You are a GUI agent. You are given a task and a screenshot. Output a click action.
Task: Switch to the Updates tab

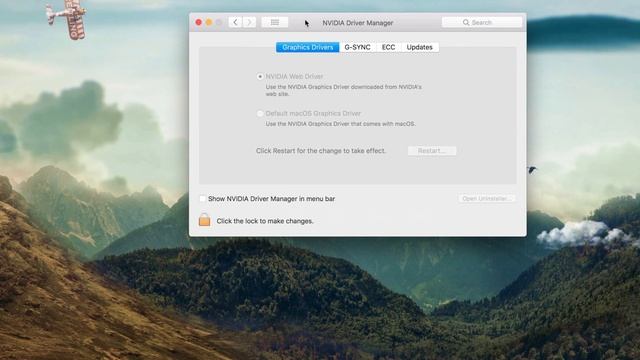[420, 47]
